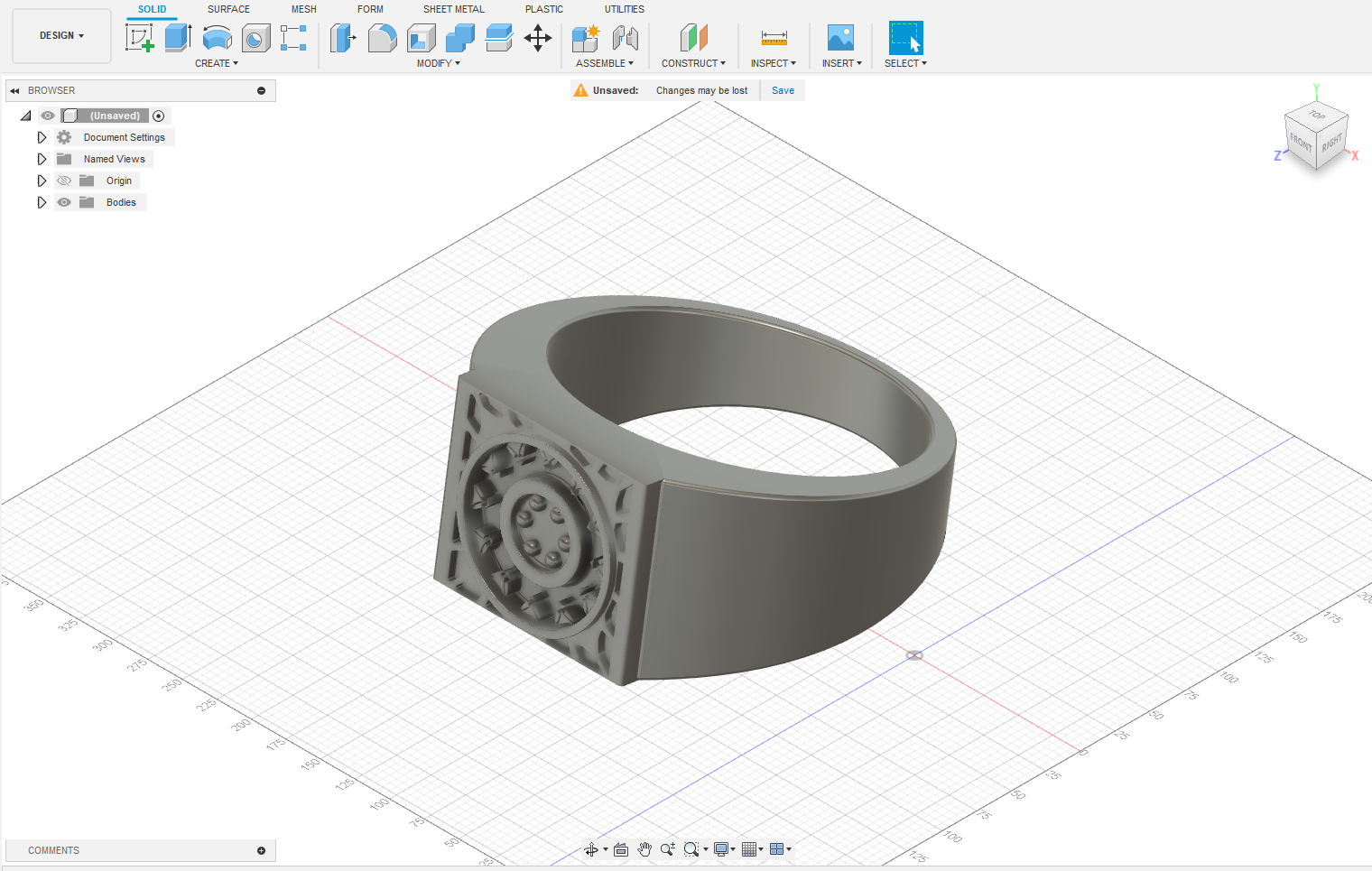This screenshot has height=871, width=1372.
Task: Select the Document Settings tree item
Action: (x=124, y=137)
